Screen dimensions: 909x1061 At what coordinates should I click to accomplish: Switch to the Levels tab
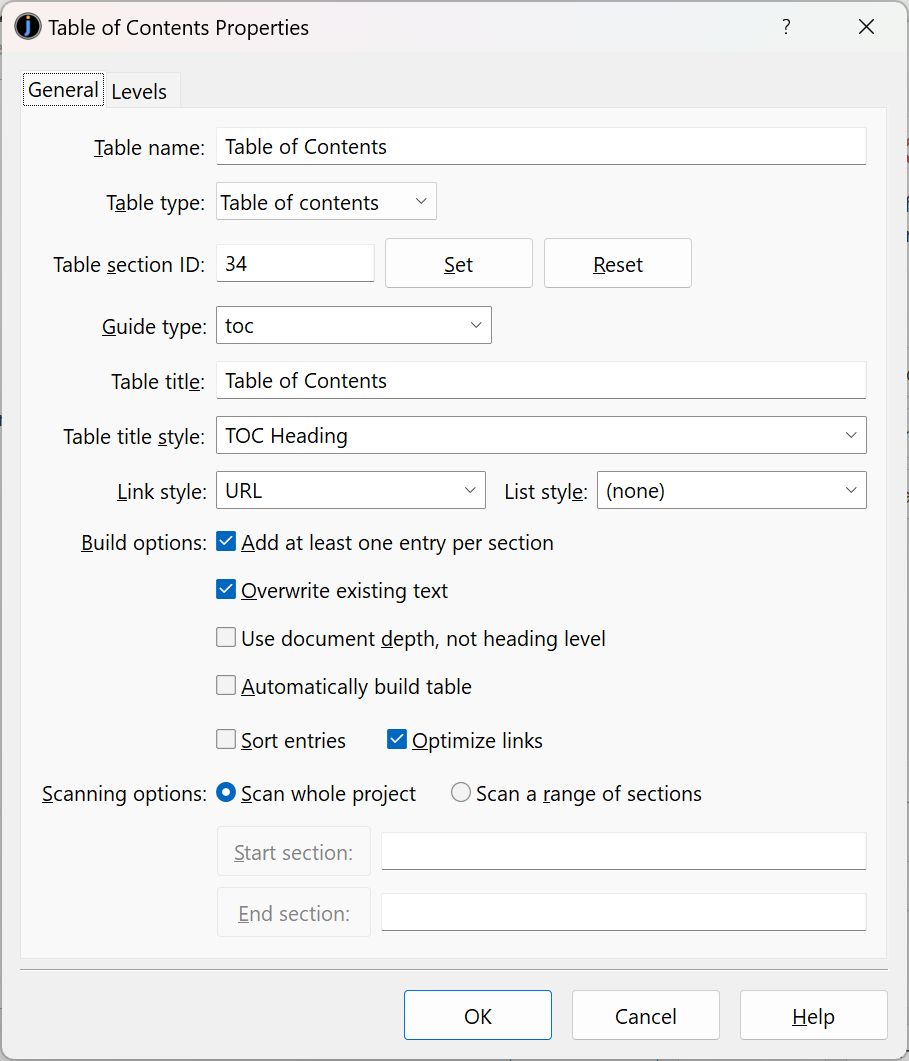point(139,91)
